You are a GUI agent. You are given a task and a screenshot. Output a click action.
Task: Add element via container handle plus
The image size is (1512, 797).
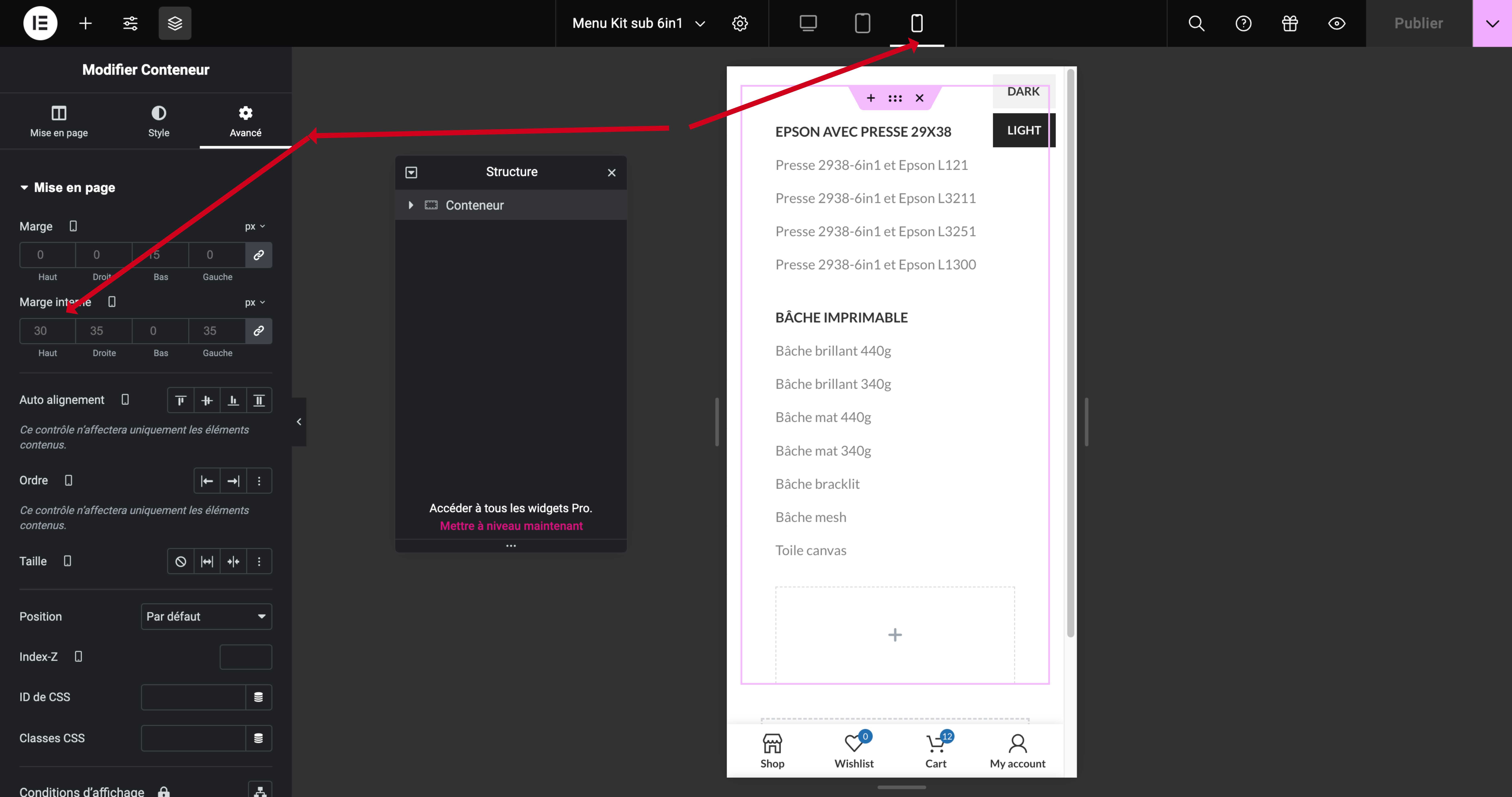click(x=871, y=98)
